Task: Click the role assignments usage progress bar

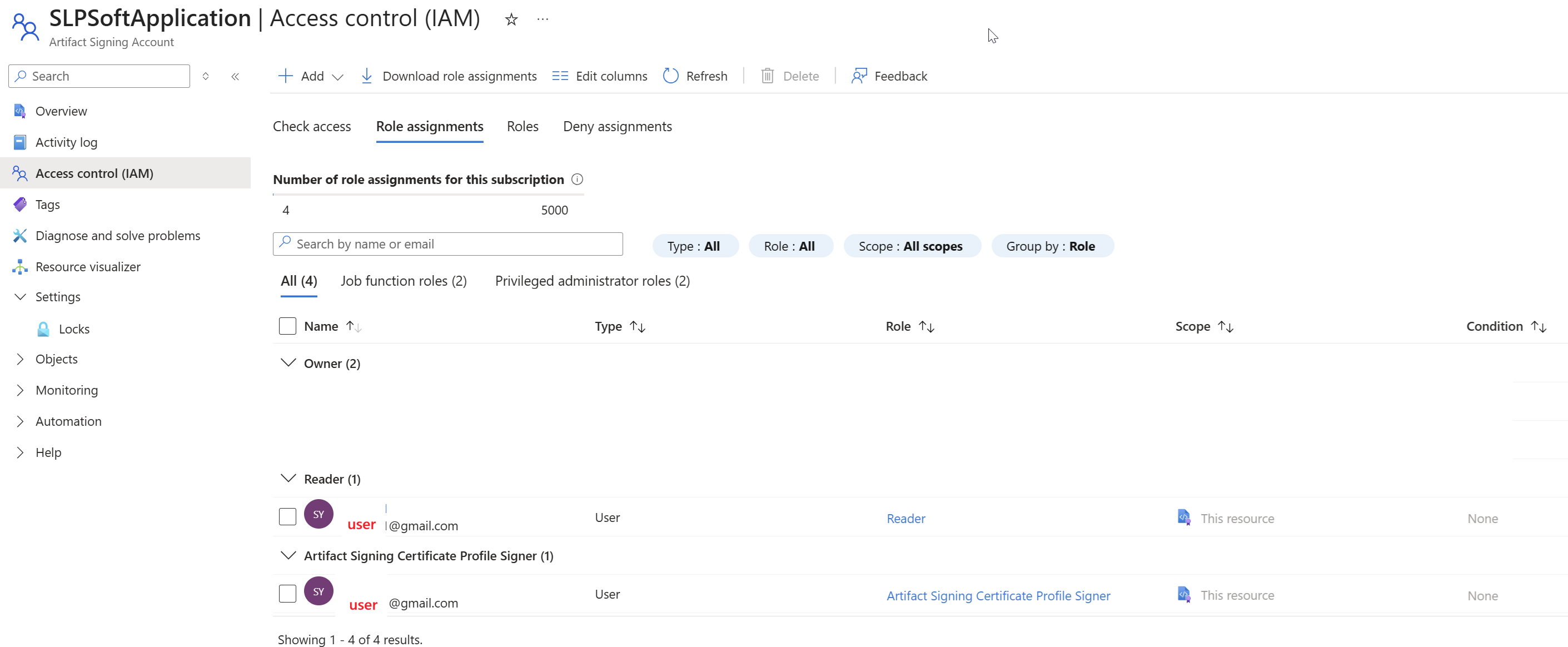Action: pos(429,195)
